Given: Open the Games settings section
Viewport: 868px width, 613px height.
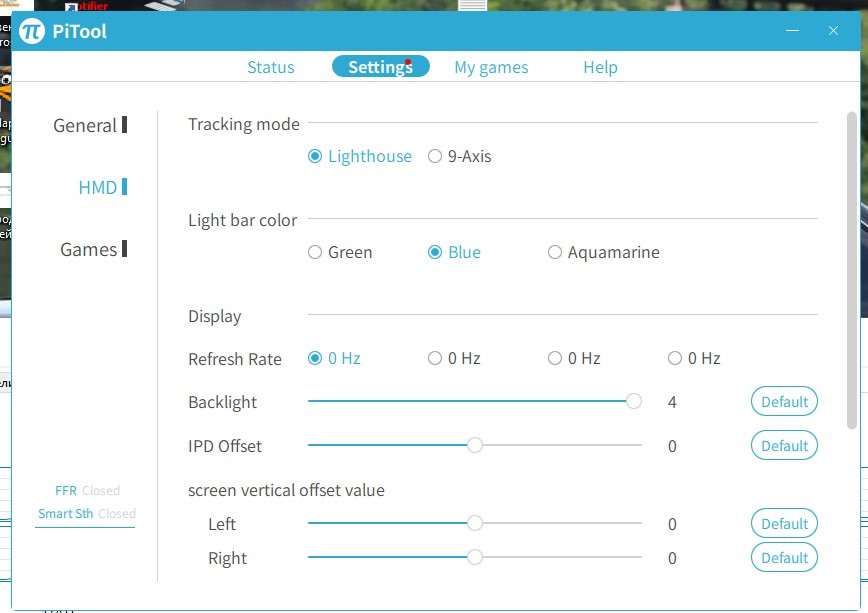Looking at the screenshot, I should pos(89,249).
